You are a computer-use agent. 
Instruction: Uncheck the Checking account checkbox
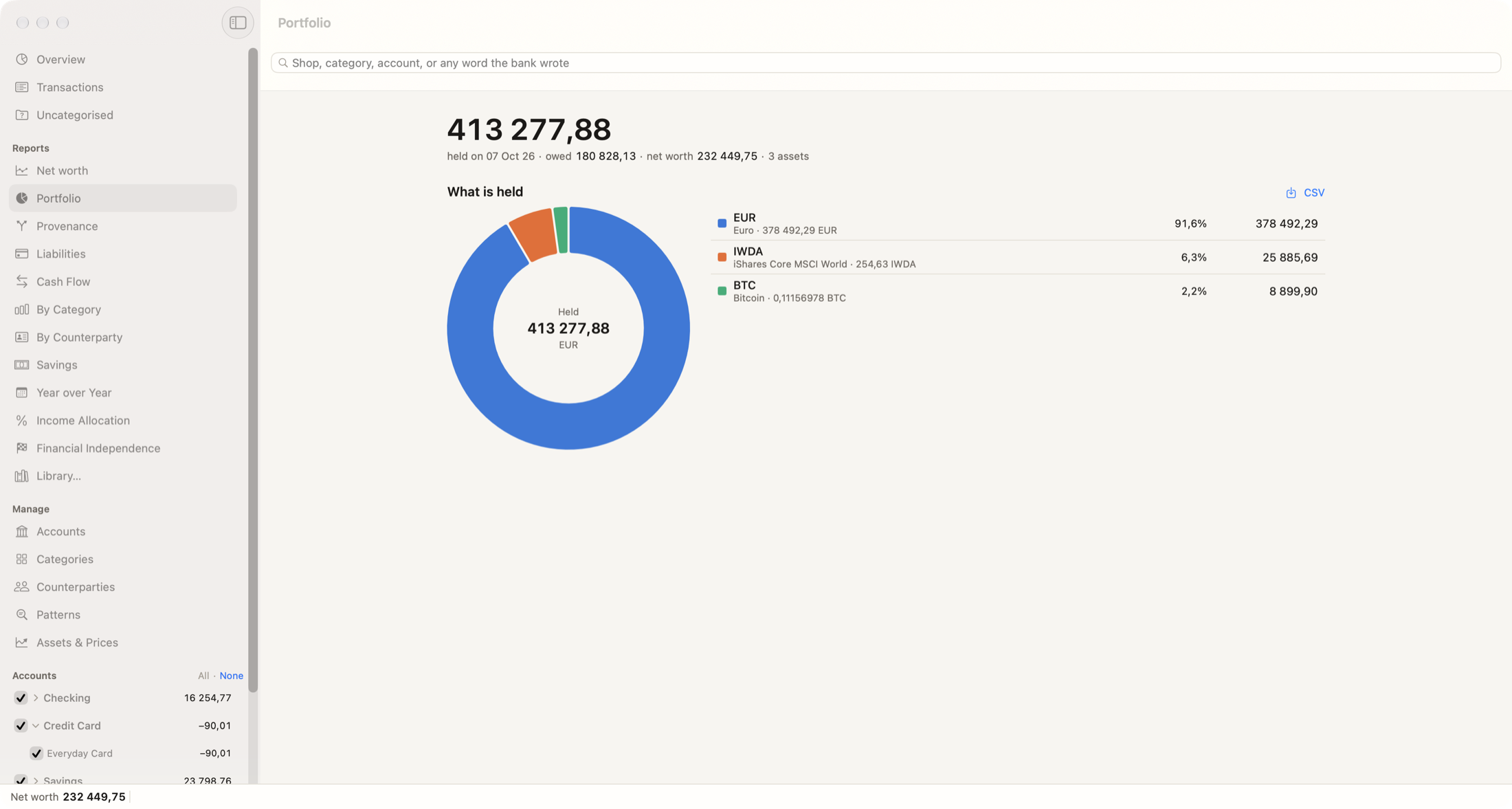(21, 698)
